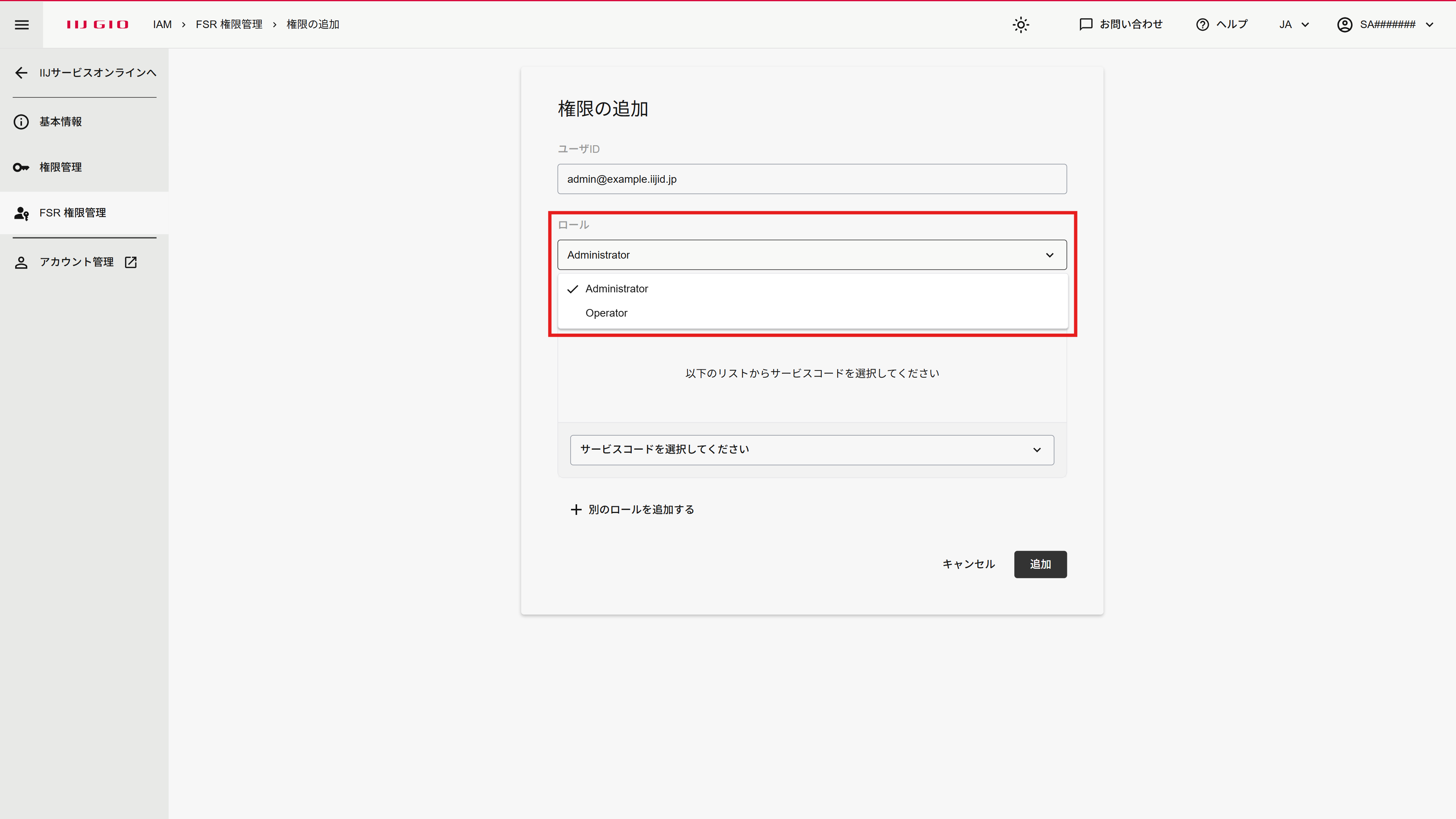This screenshot has height=819, width=1456.
Task: Click the キャンセル button
Action: tap(968, 564)
